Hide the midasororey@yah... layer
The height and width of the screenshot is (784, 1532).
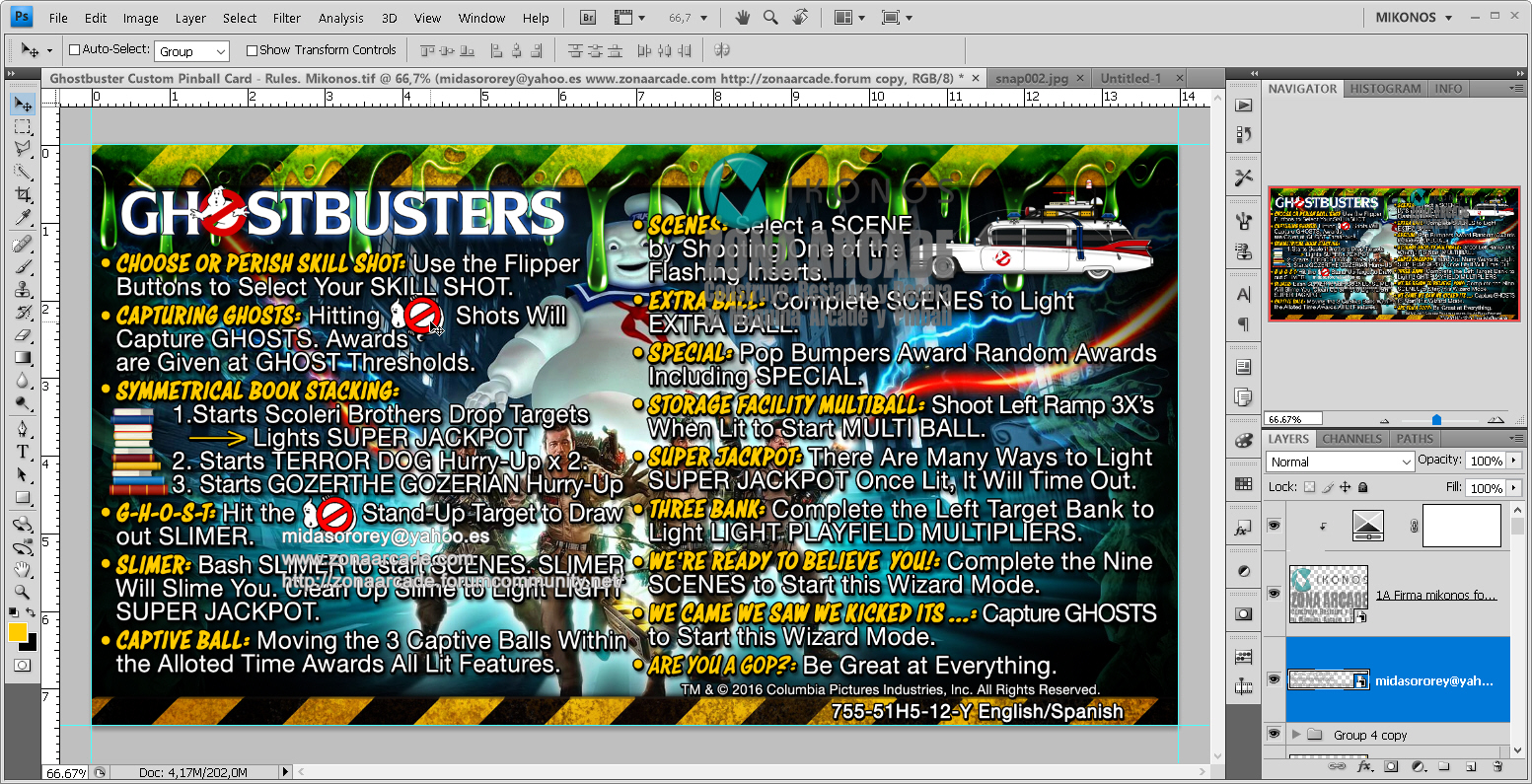pos(1274,679)
